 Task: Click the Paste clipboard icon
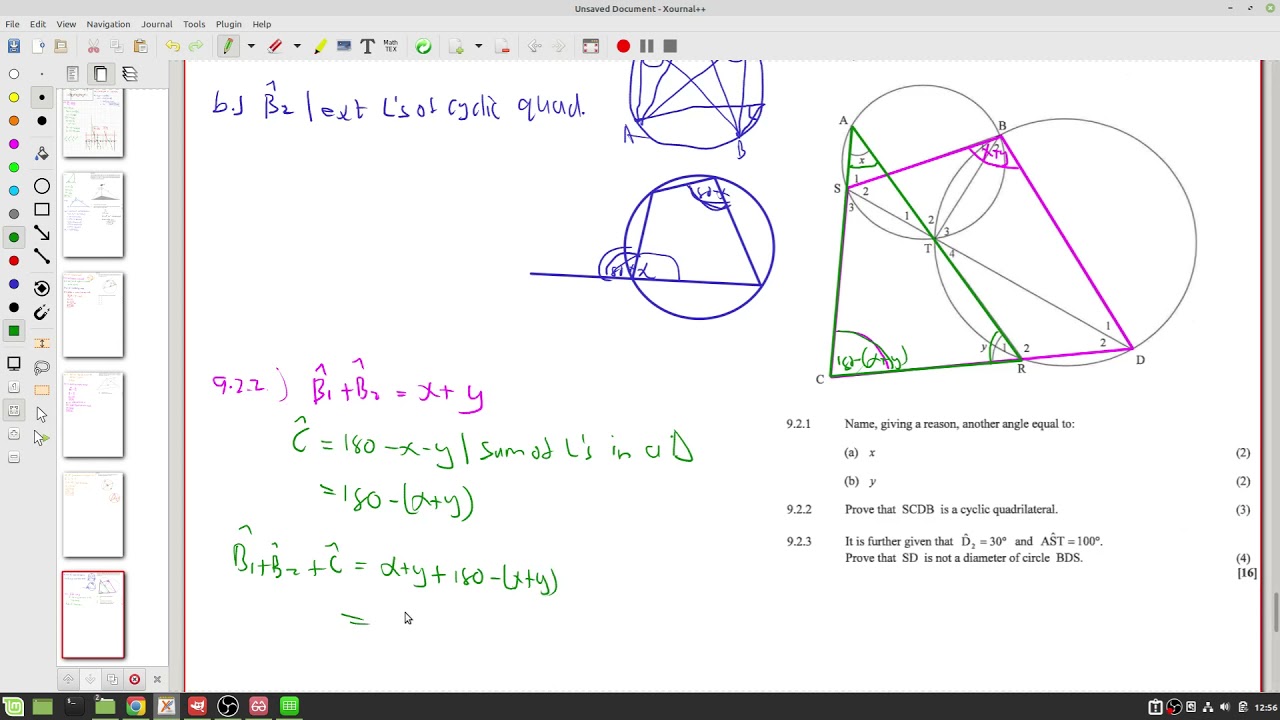pyautogui.click(x=140, y=46)
